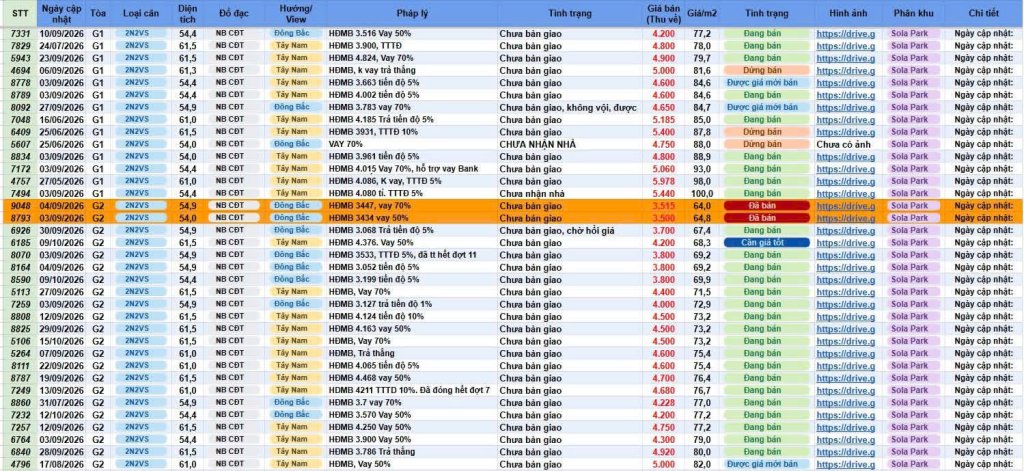Open the drive link in row 4796
The width and height of the screenshot is (1024, 471).
(846, 464)
